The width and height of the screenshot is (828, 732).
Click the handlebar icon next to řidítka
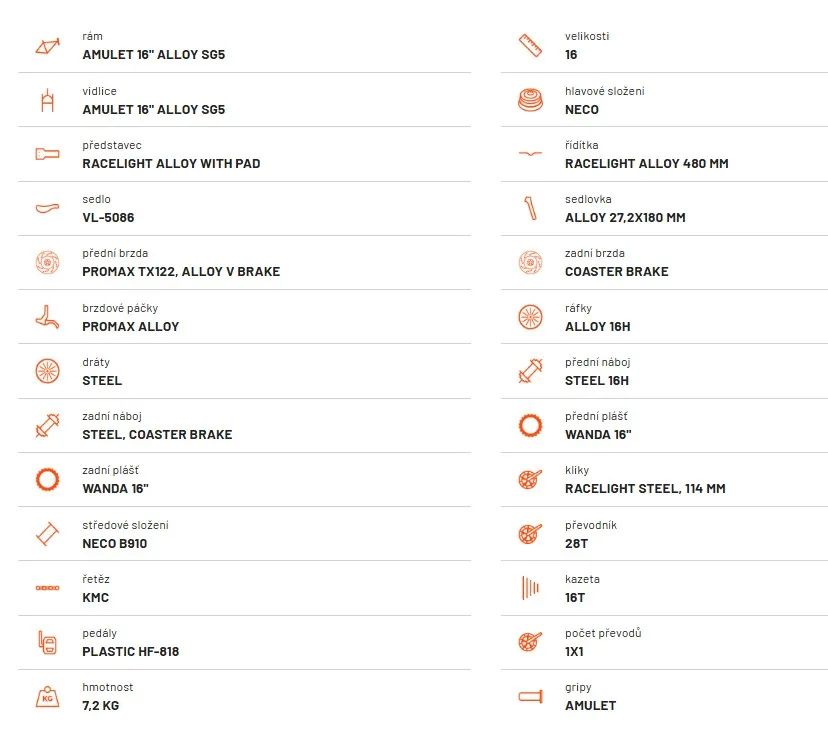click(x=530, y=154)
